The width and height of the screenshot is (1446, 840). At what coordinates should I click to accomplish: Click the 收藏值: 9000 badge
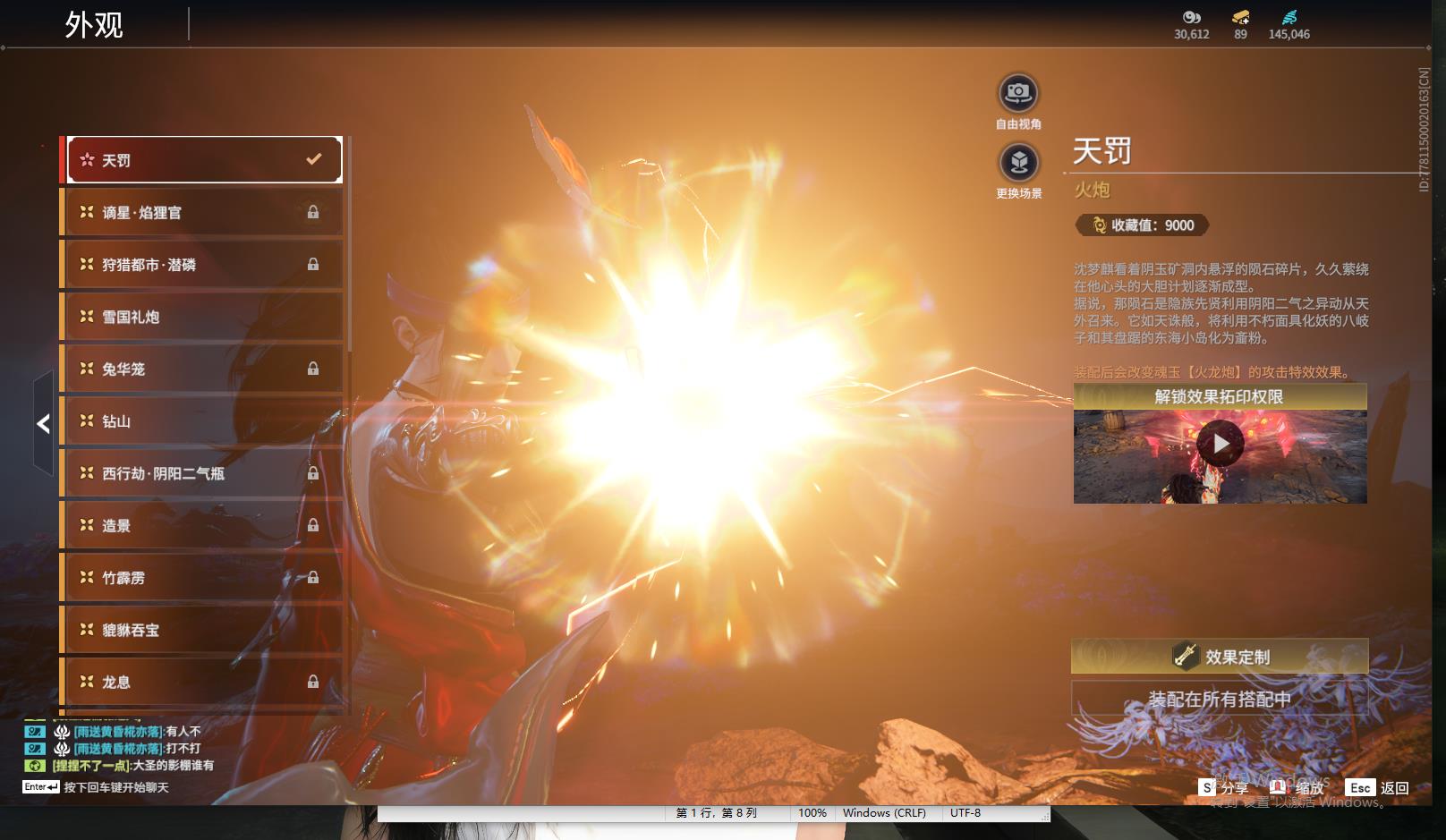click(1142, 225)
